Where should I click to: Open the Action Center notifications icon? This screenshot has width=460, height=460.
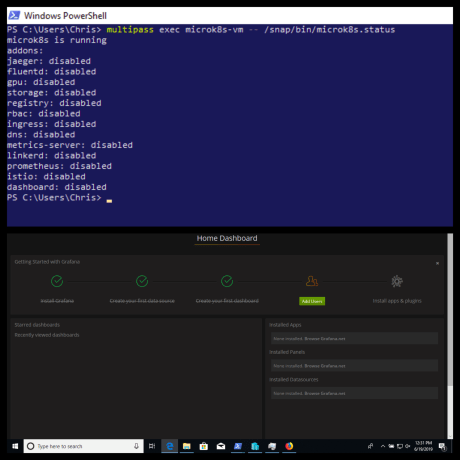(442, 446)
